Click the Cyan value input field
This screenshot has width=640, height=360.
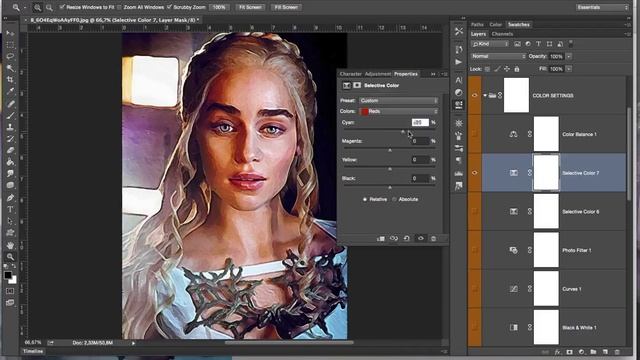coord(420,122)
